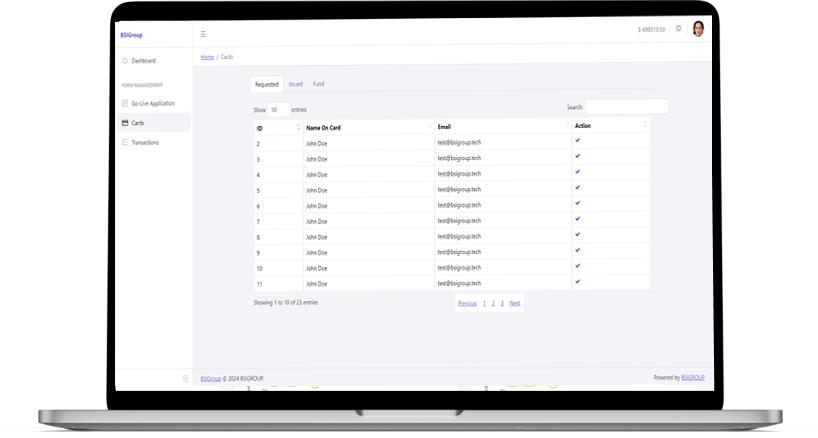Click the approve checkmark for ID 2
Screen dimensions: 818x438
tap(578, 141)
